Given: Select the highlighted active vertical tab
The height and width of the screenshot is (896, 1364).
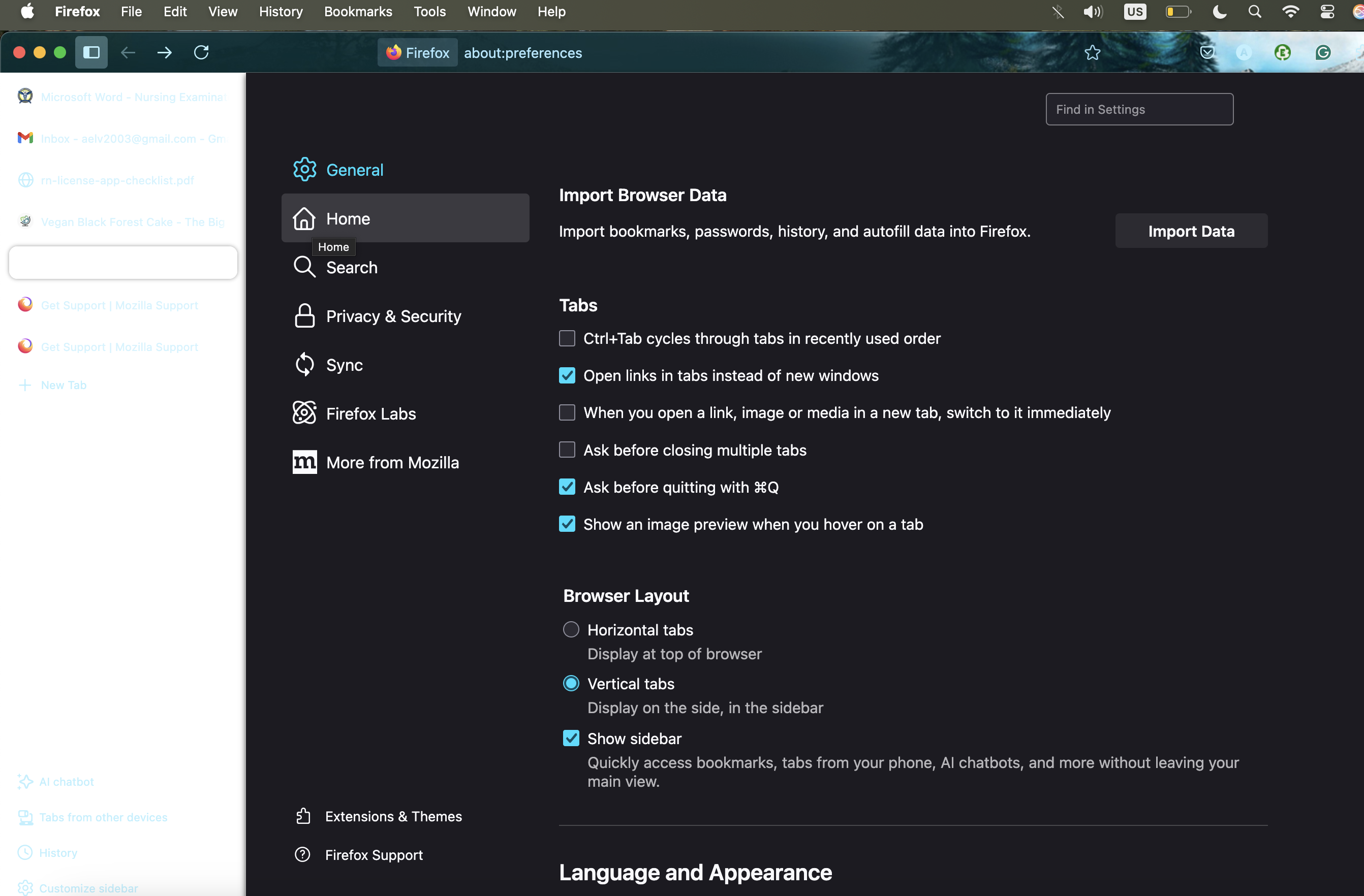Looking at the screenshot, I should [x=122, y=263].
